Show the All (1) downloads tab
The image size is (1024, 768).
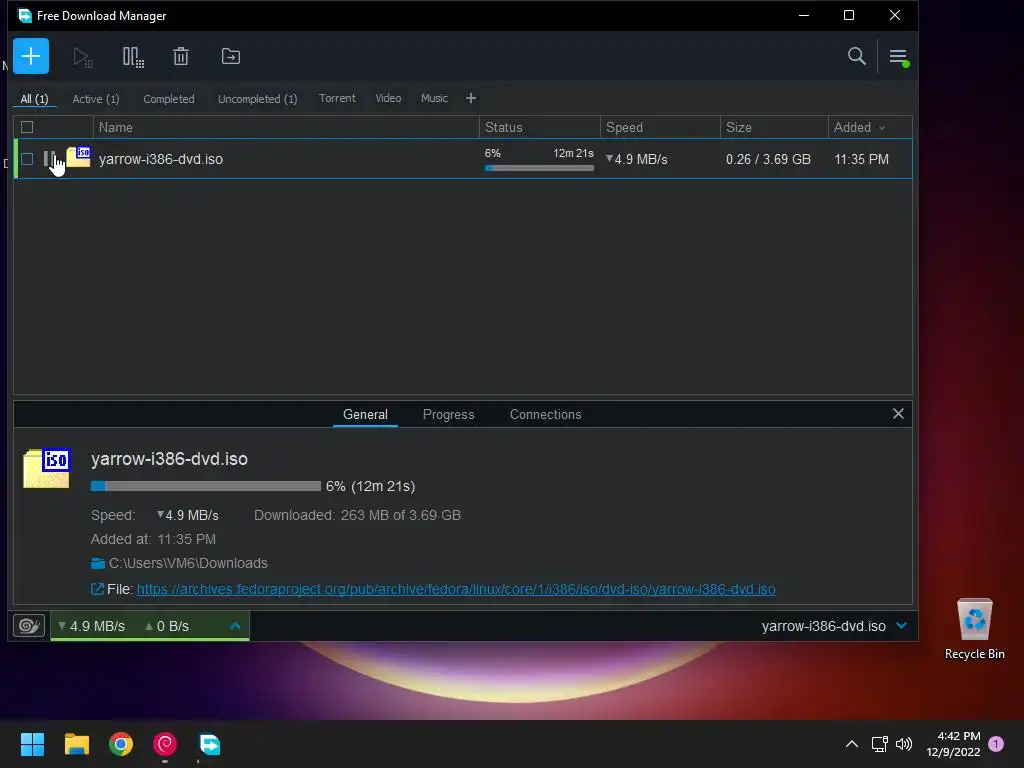click(x=34, y=99)
